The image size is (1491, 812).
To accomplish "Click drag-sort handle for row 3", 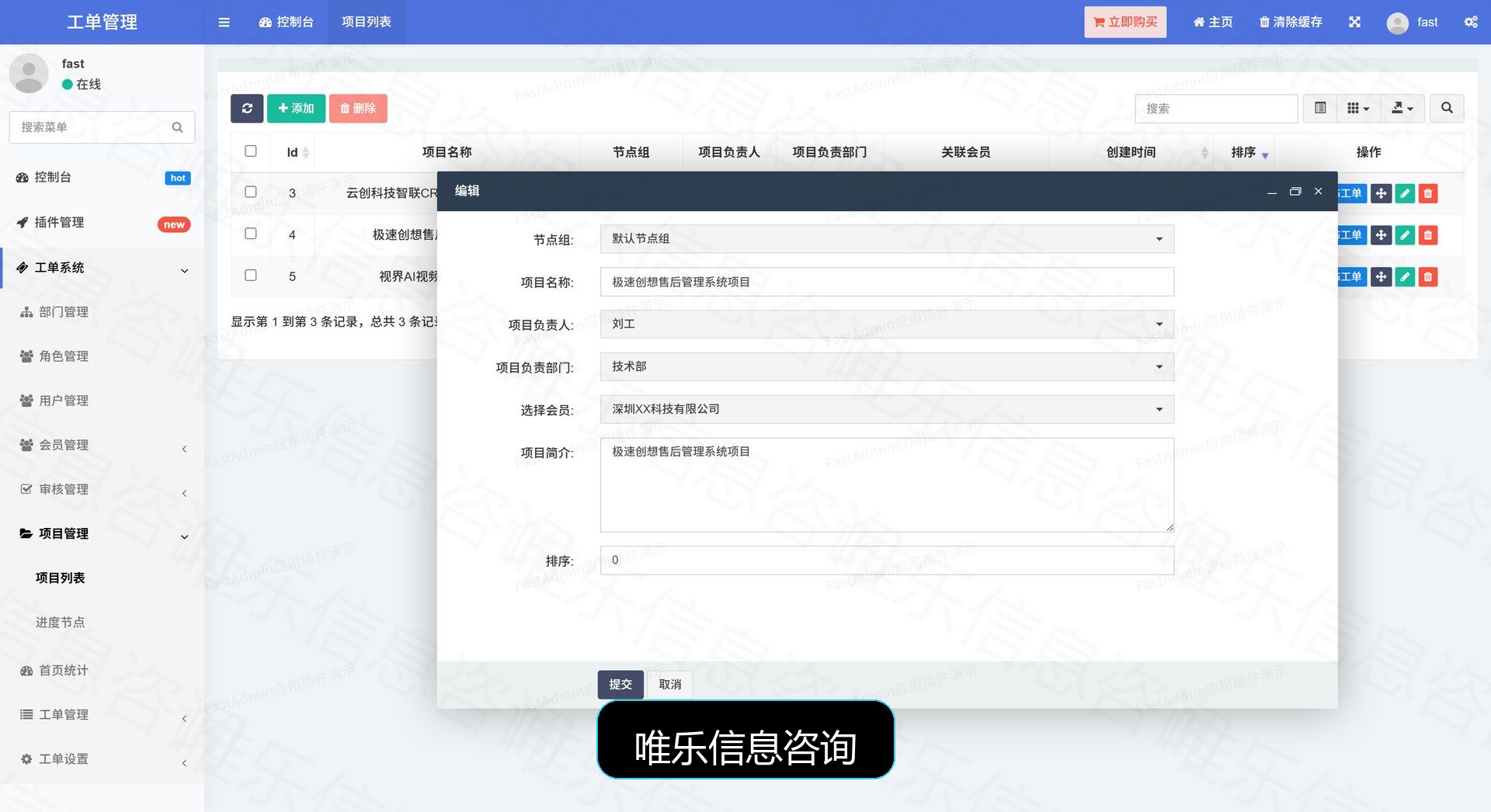I will click(1381, 193).
